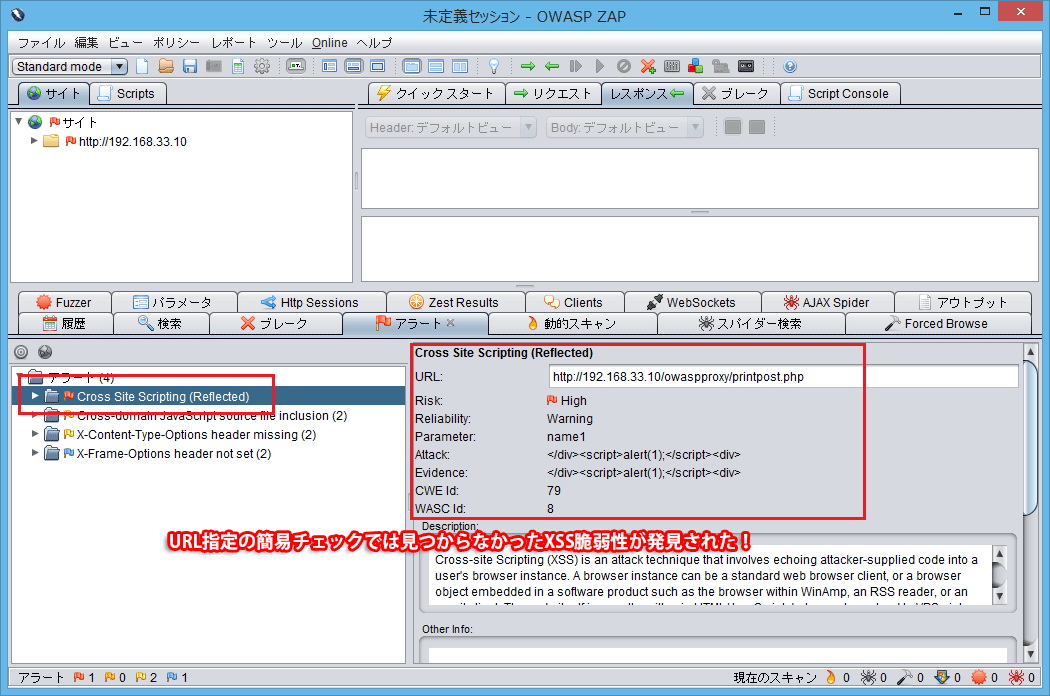
Task: Open the Online menu
Action: pos(329,43)
